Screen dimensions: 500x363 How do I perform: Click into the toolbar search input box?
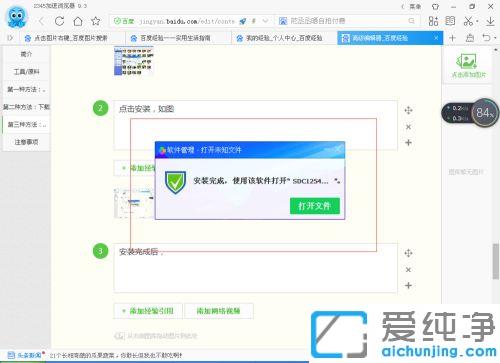347,21
